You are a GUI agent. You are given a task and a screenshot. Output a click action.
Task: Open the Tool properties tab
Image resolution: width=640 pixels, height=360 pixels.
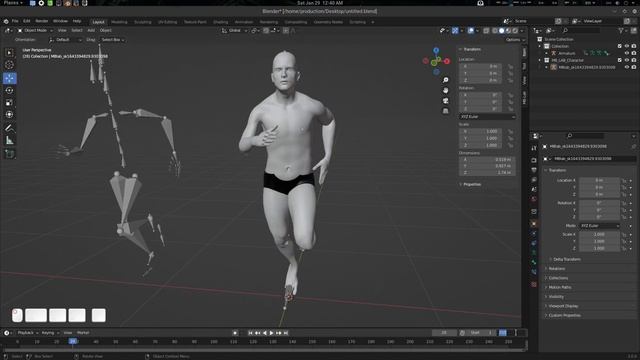click(x=534, y=148)
